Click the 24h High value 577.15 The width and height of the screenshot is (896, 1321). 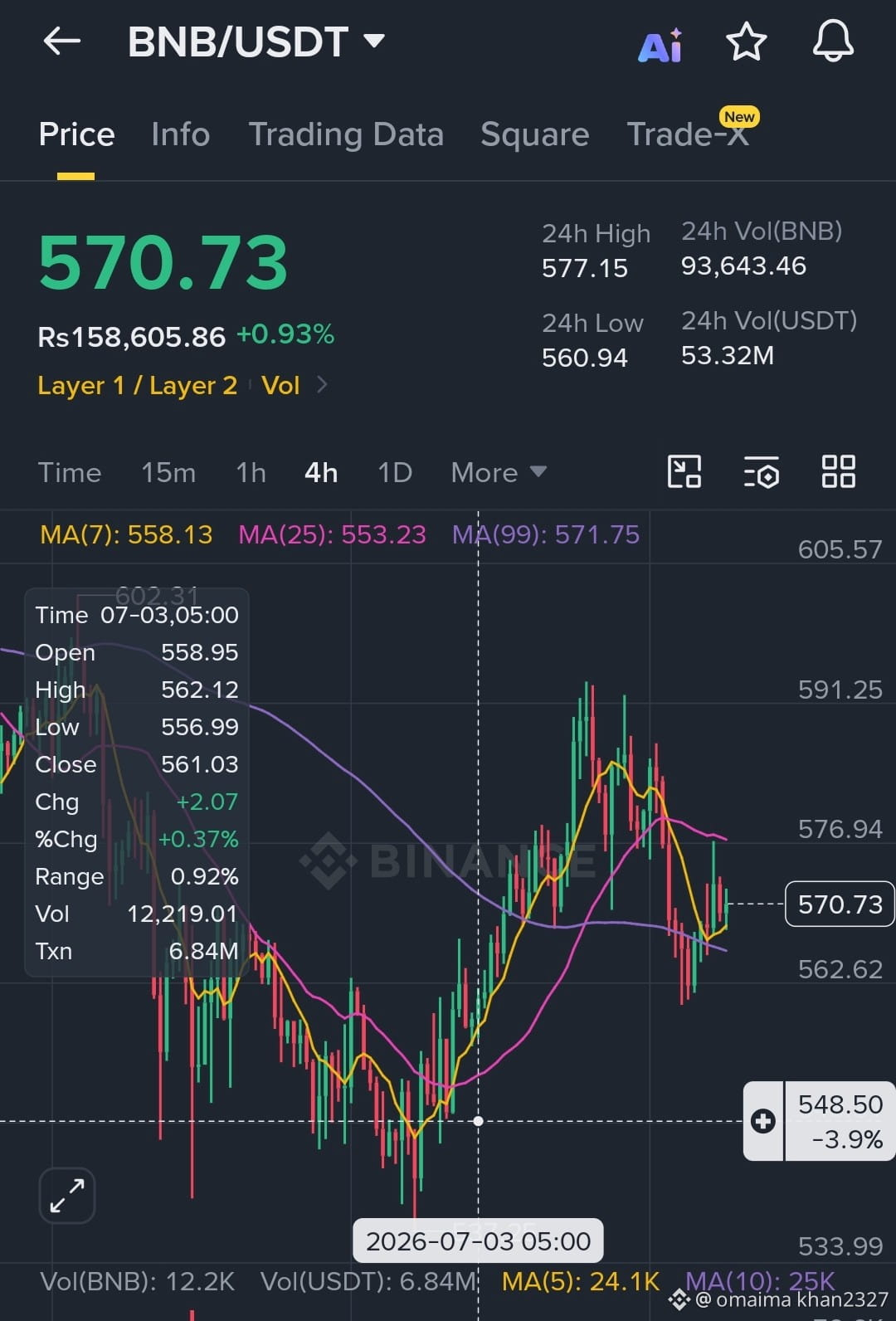pos(585,268)
